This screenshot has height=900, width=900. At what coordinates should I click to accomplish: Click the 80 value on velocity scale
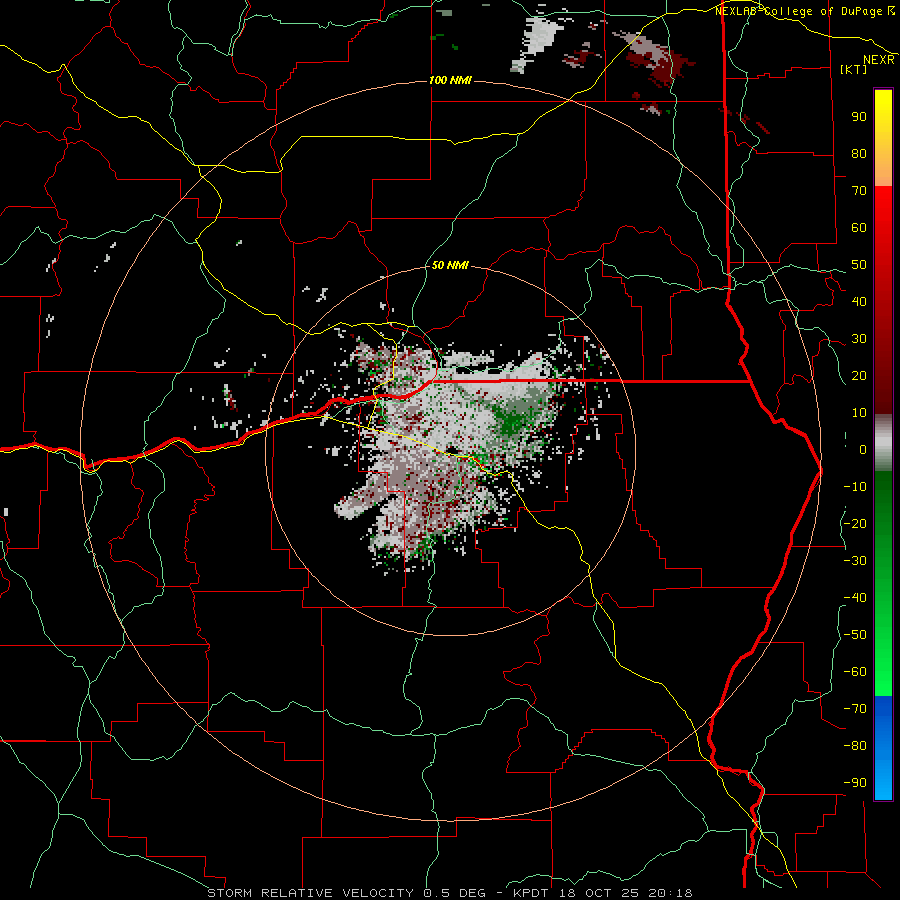[x=859, y=154]
